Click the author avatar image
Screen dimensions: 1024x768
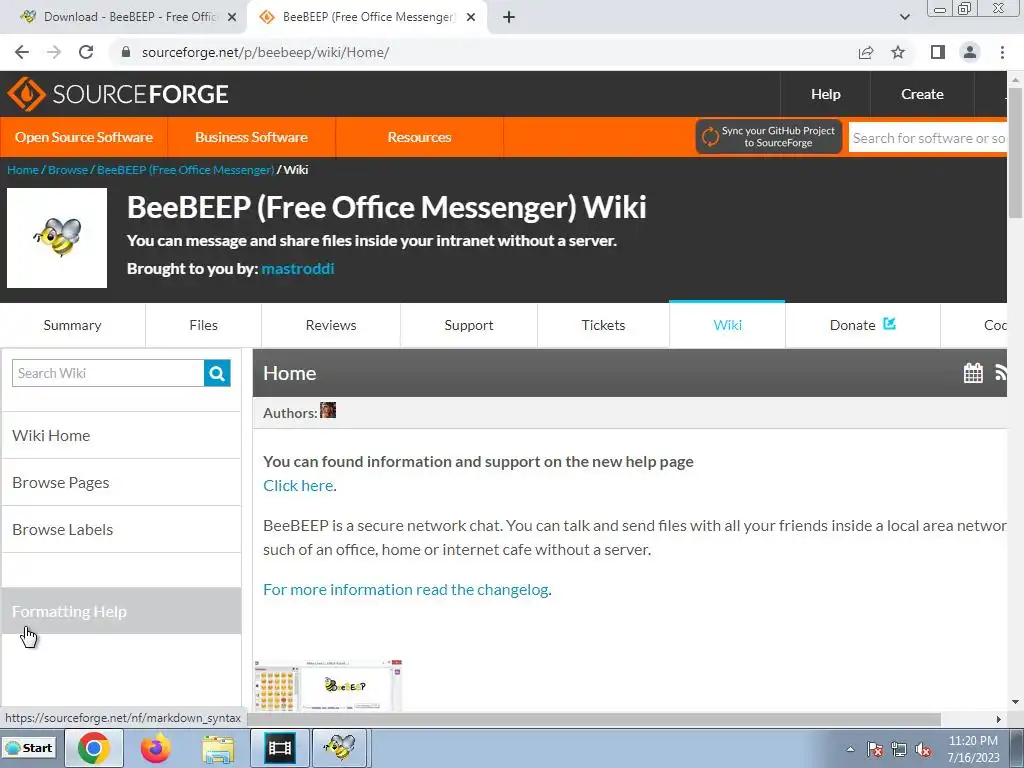click(x=328, y=411)
